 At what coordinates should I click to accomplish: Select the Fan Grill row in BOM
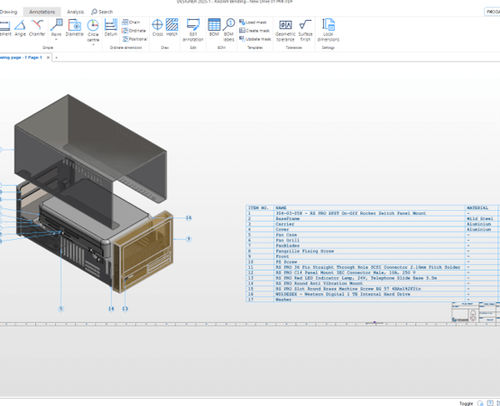click(x=372, y=240)
